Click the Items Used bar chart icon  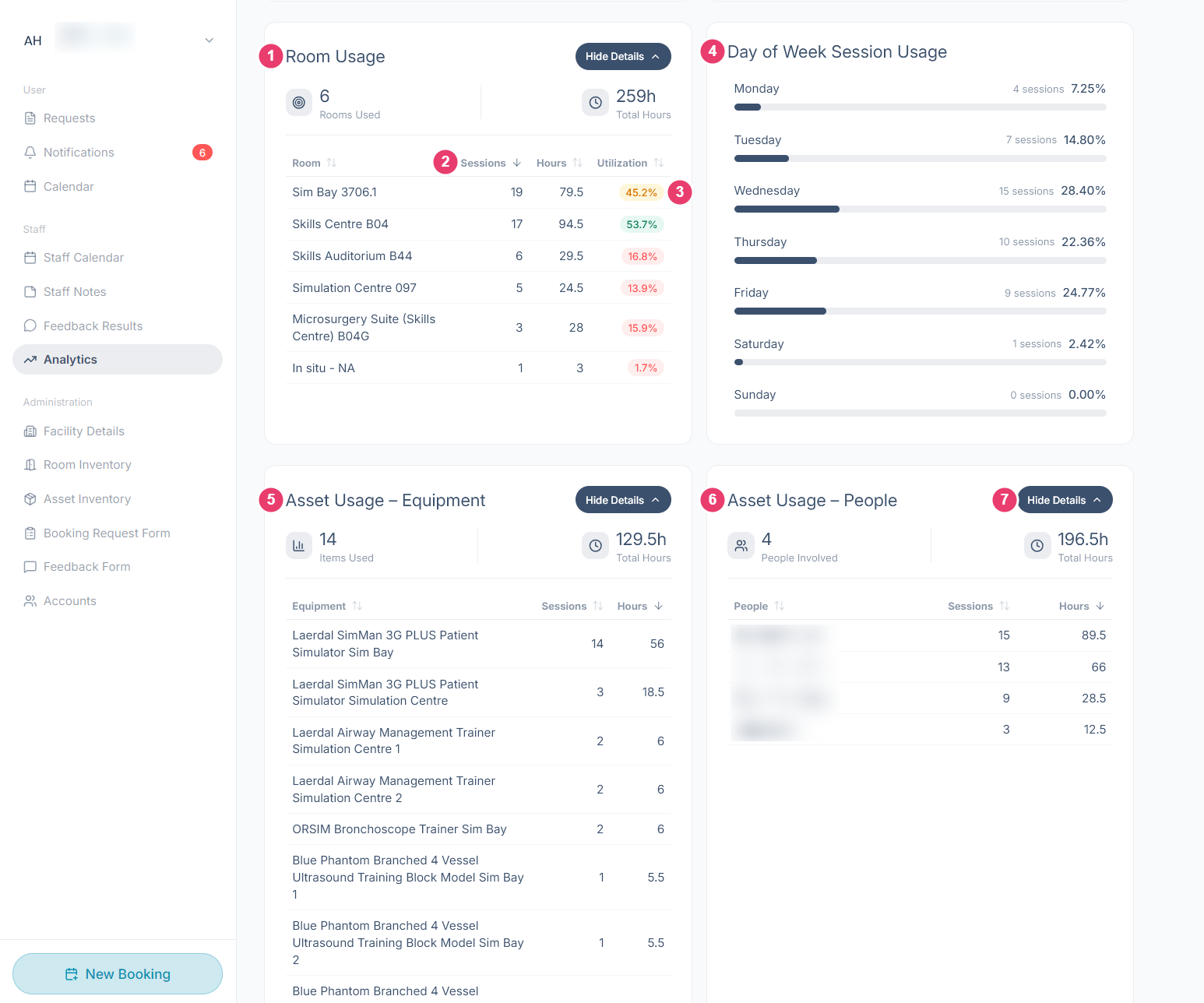click(x=299, y=546)
